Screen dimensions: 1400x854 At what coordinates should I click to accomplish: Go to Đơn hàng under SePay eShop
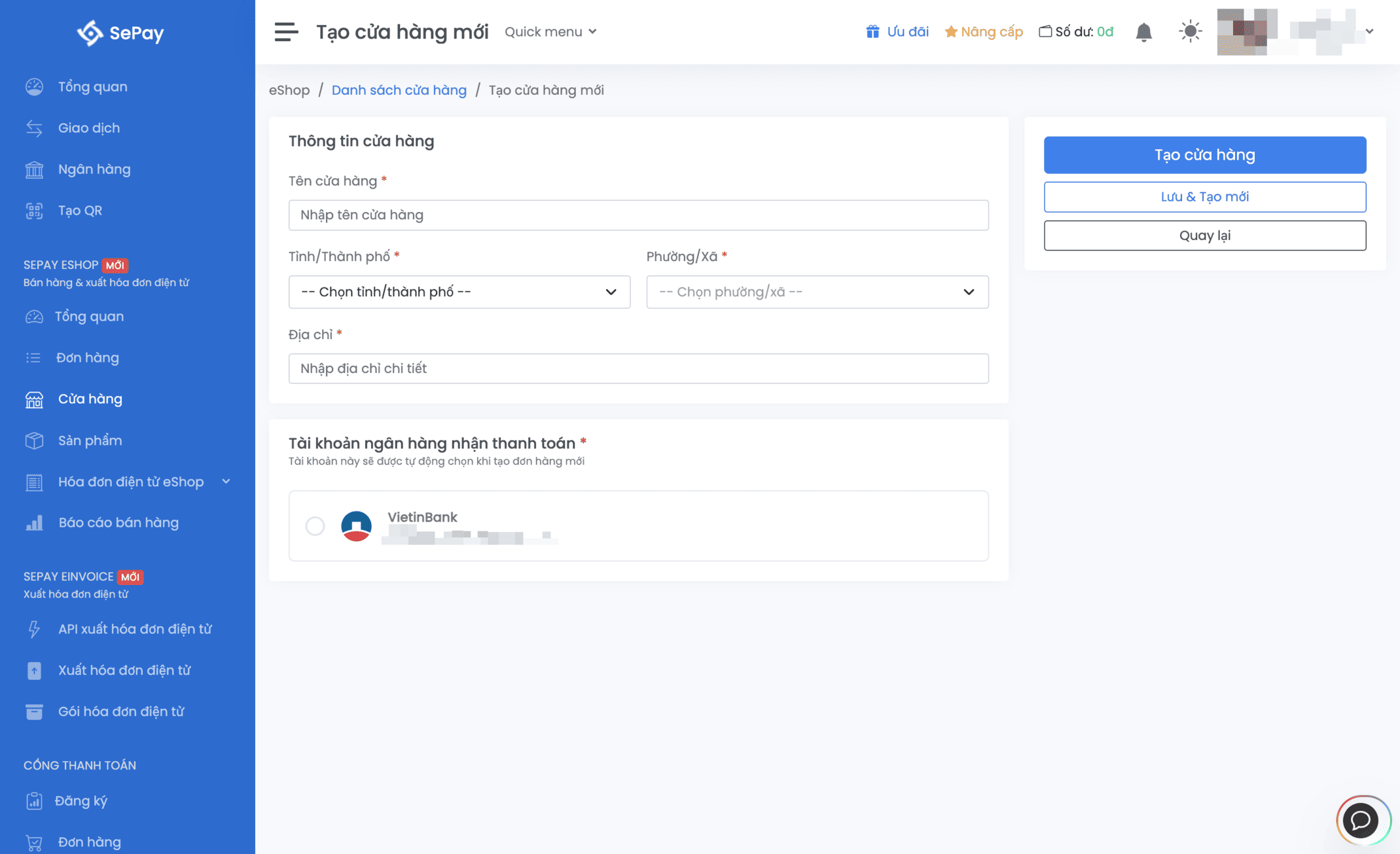click(87, 358)
